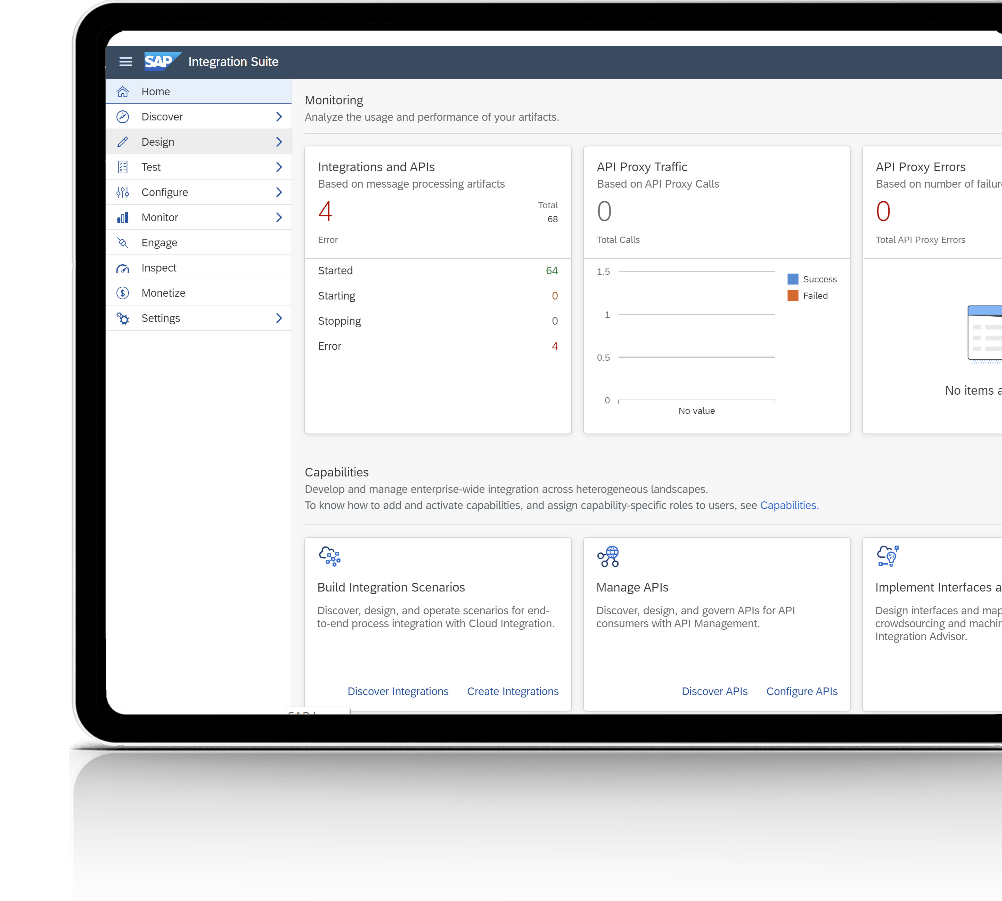The image size is (1002, 901).
Task: Click the Monetize dollar icon
Action: pos(123,293)
